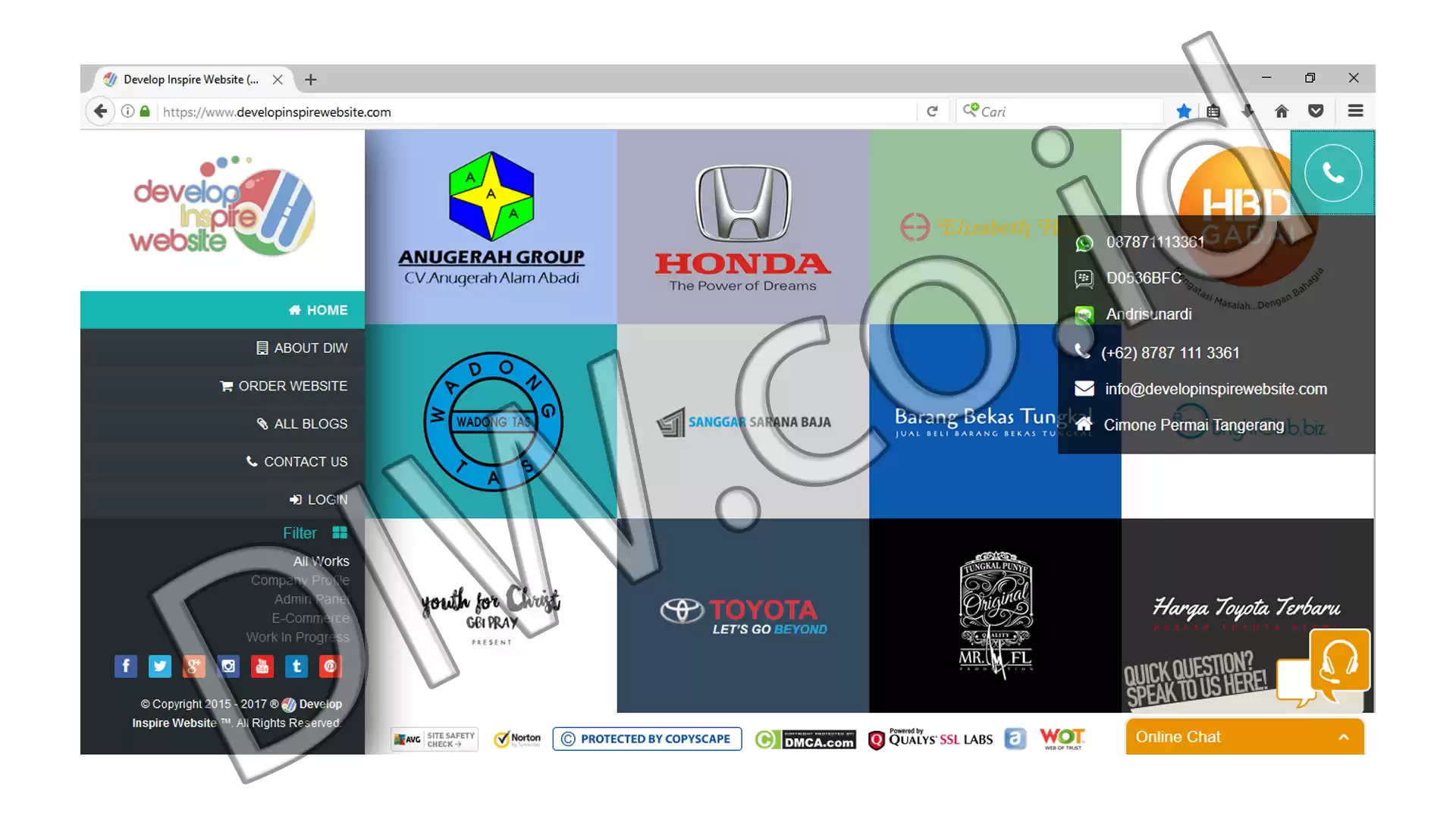Click the orange headset chat icon
Screen dimensions: 1456x819
pyautogui.click(x=1339, y=660)
